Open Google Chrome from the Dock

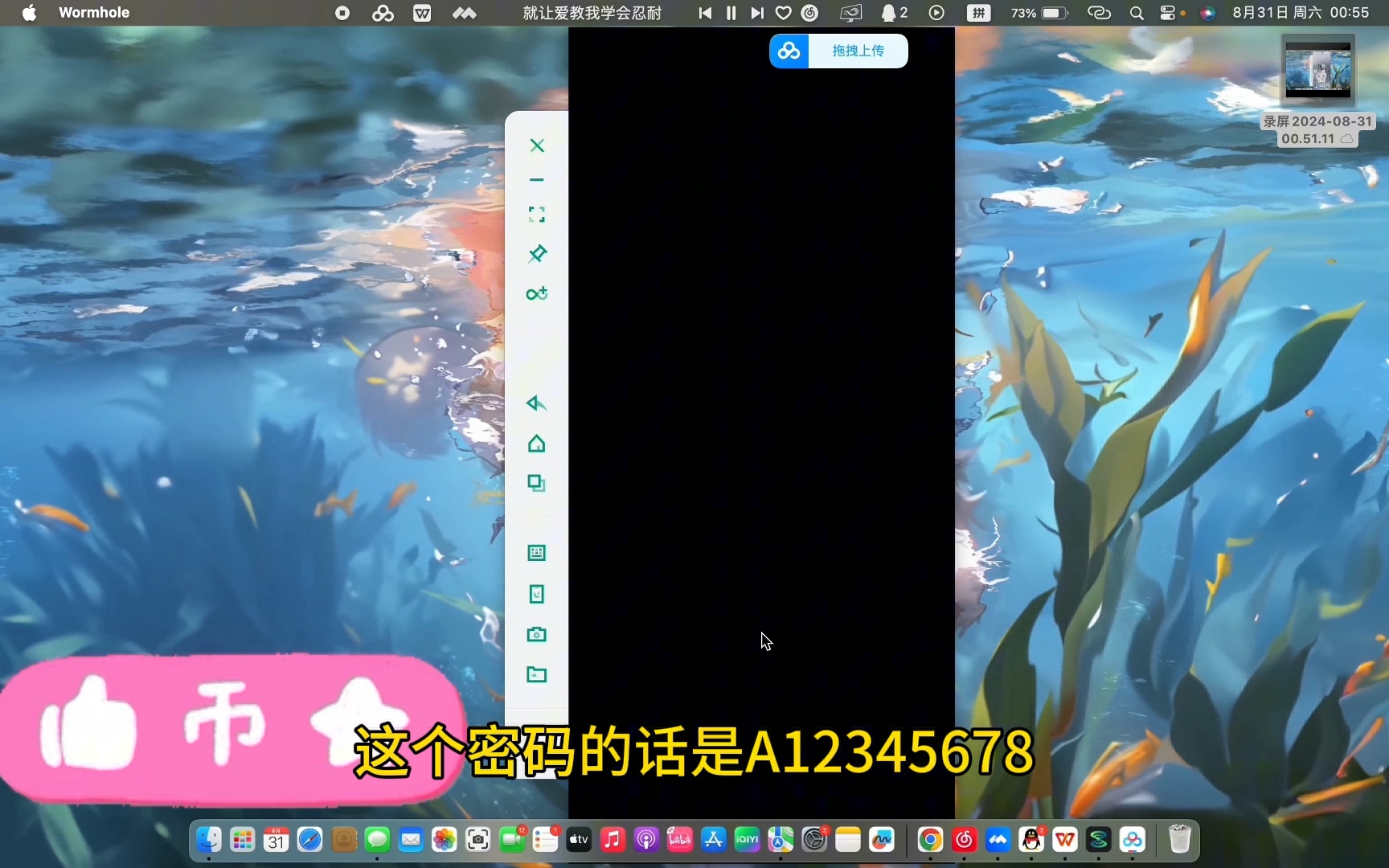point(930,840)
